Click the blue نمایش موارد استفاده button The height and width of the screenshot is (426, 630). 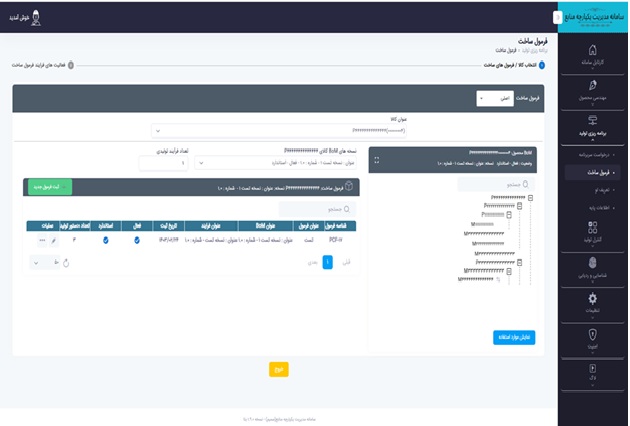click(x=514, y=337)
